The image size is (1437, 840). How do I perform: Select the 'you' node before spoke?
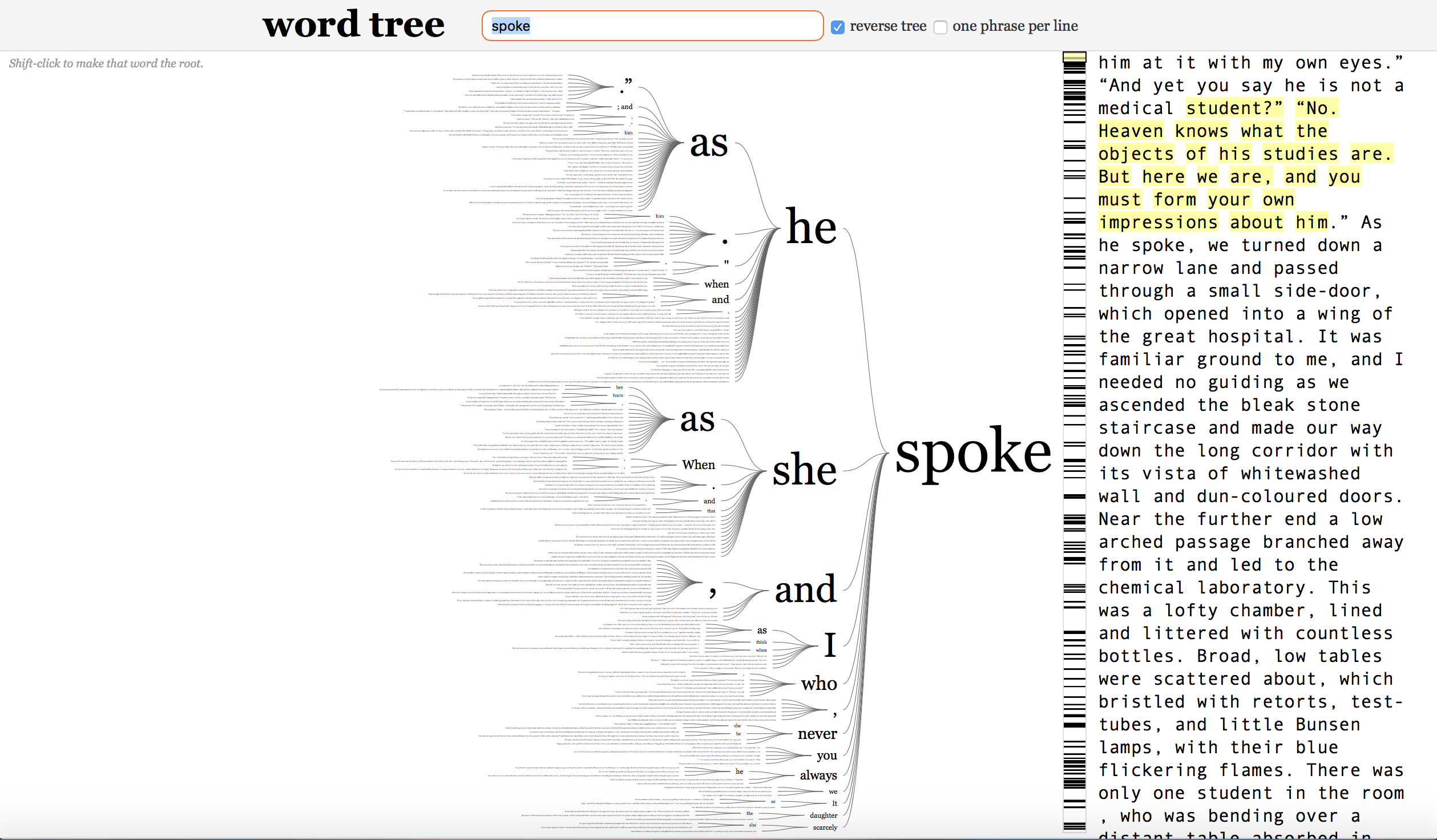click(x=826, y=755)
